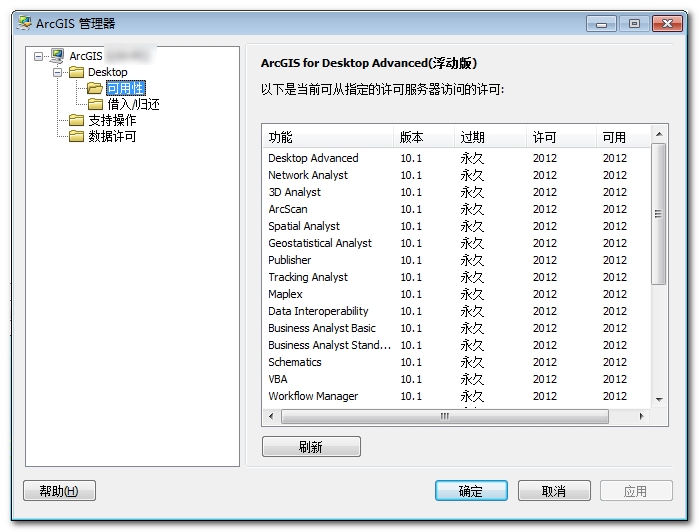Click the 取消 button
The width and height of the screenshot is (699, 532).
coord(554,491)
